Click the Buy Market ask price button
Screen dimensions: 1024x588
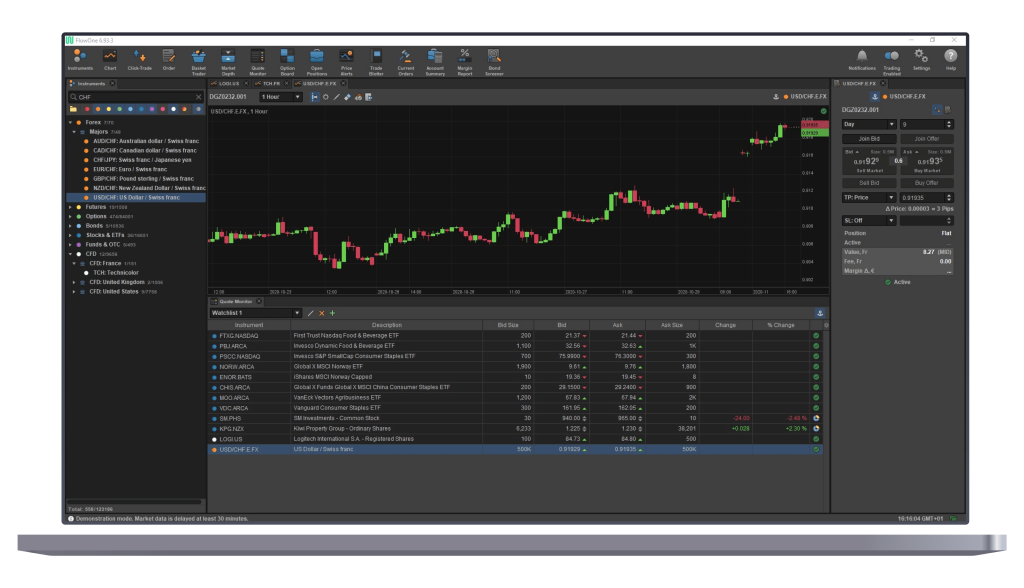click(929, 163)
